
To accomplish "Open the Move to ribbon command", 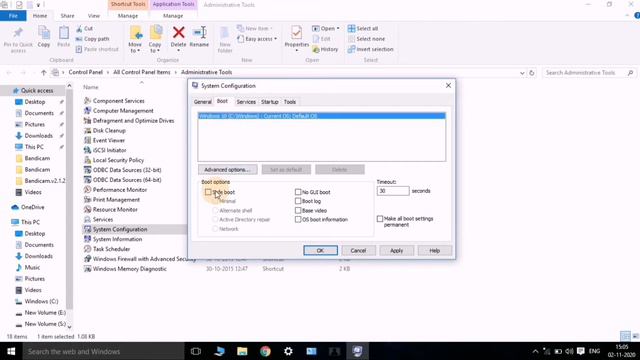I will [x=135, y=40].
